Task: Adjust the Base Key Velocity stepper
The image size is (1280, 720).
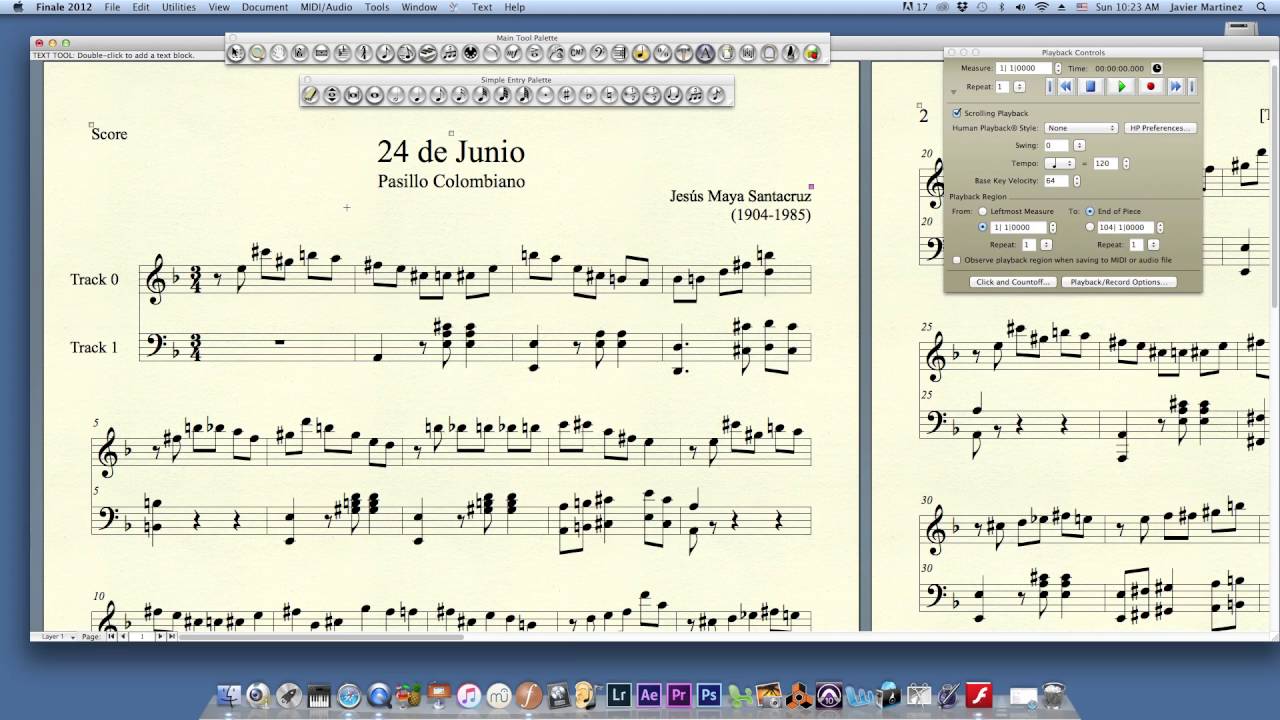Action: pos(1076,181)
